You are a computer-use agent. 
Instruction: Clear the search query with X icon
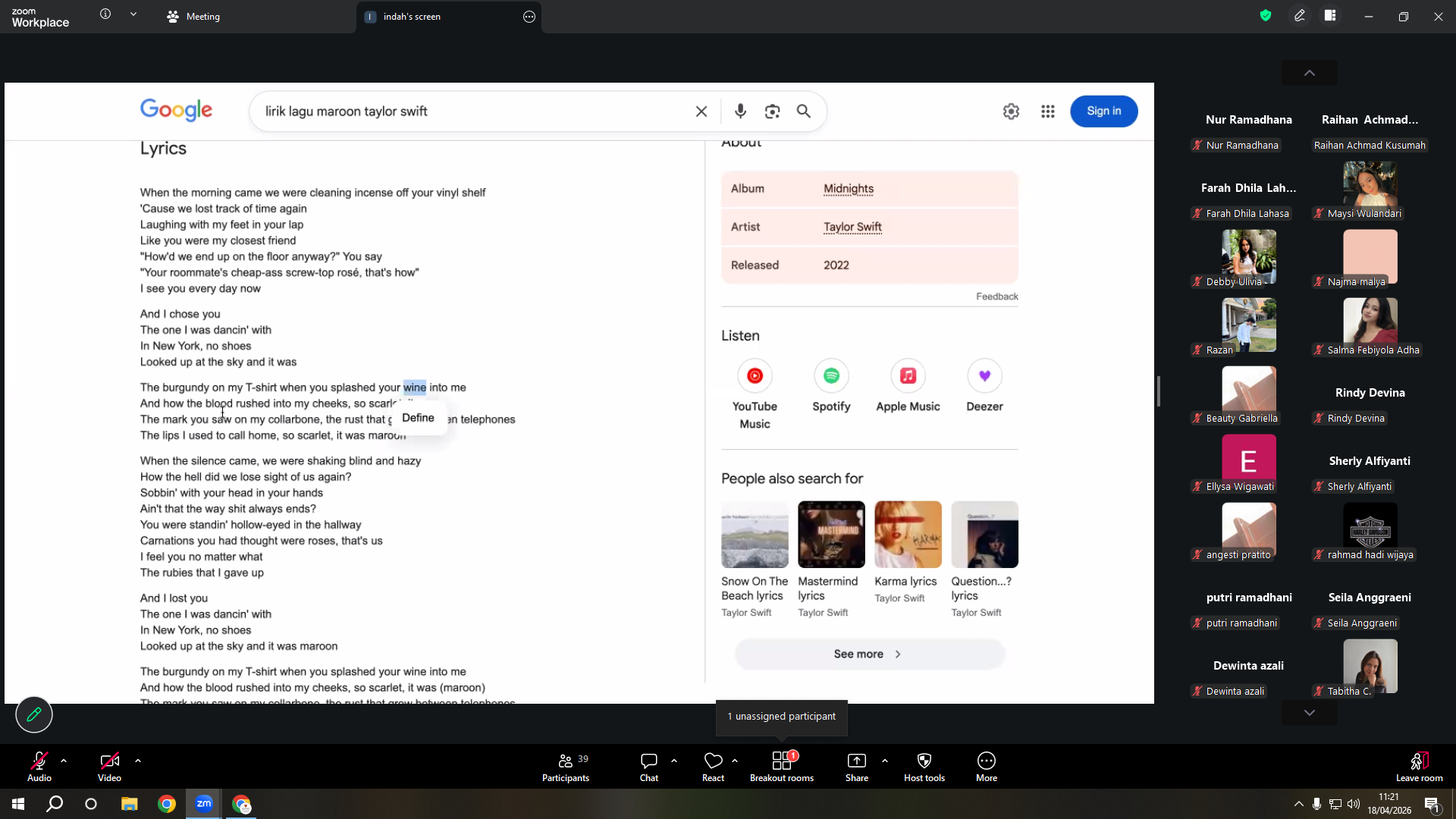[701, 111]
